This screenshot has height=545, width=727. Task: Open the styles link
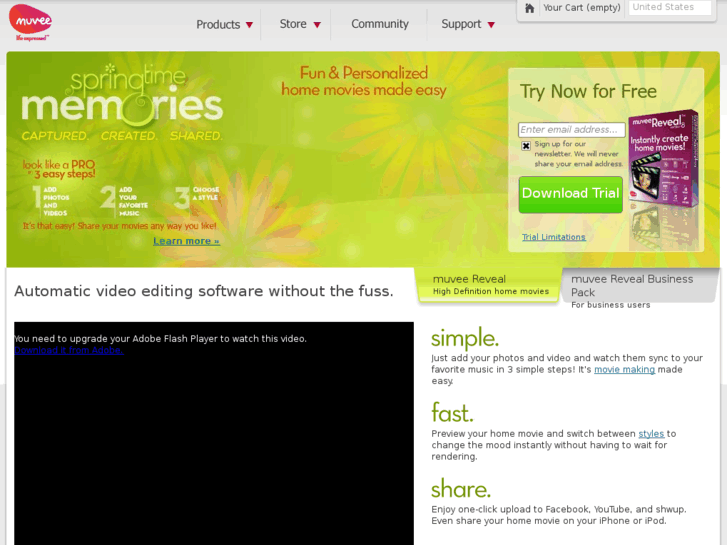click(651, 434)
